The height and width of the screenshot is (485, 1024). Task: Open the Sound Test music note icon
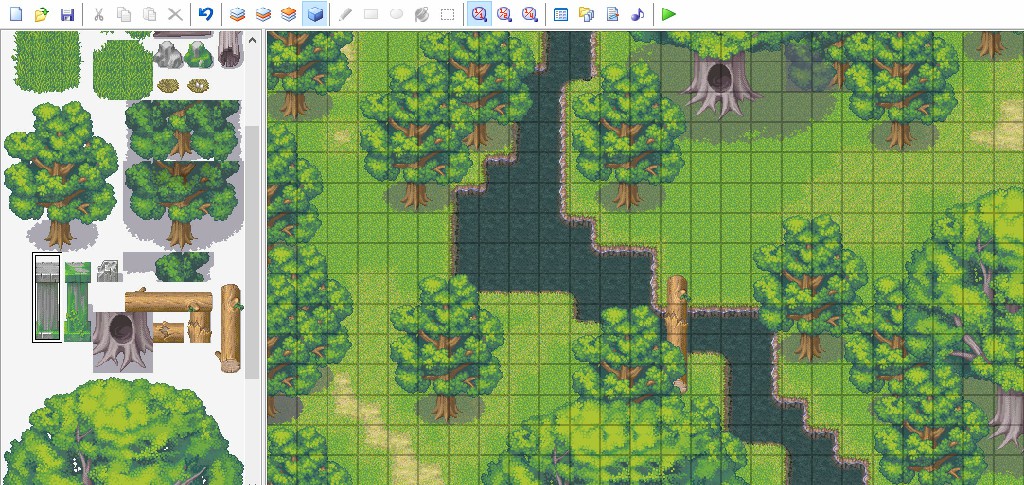click(637, 14)
